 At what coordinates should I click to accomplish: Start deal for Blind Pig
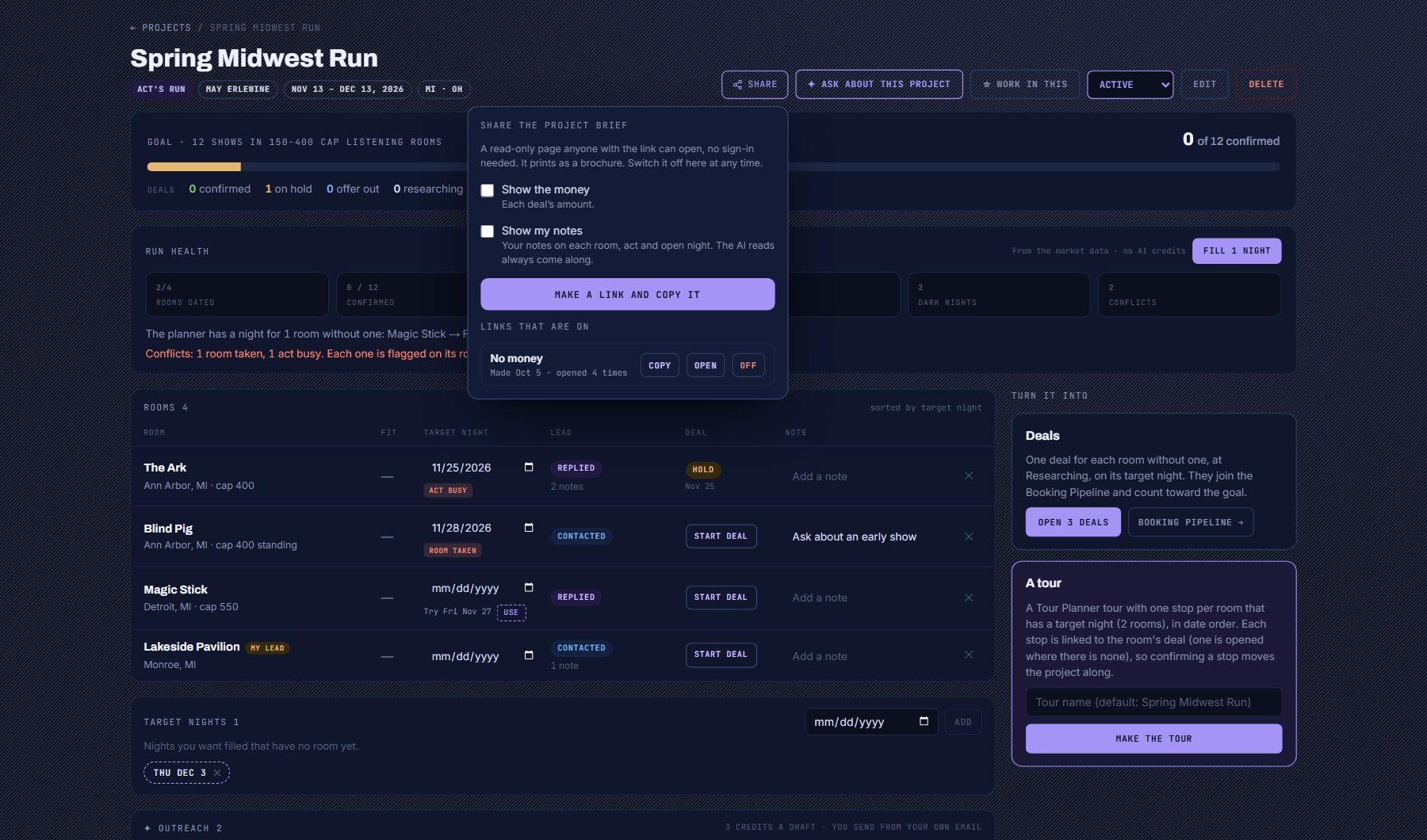(721, 536)
